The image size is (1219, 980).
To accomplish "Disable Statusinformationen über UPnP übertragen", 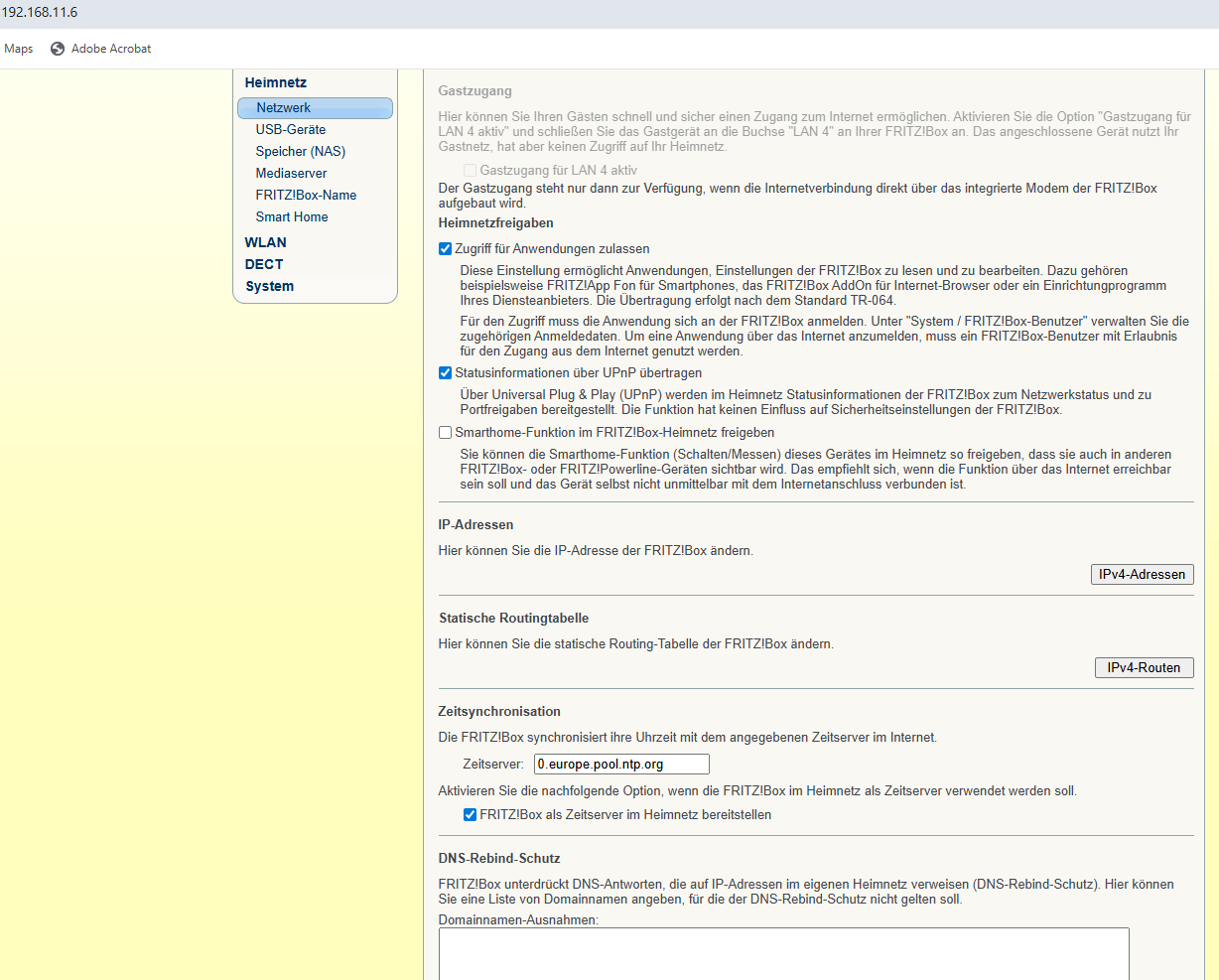I will pos(446,373).
